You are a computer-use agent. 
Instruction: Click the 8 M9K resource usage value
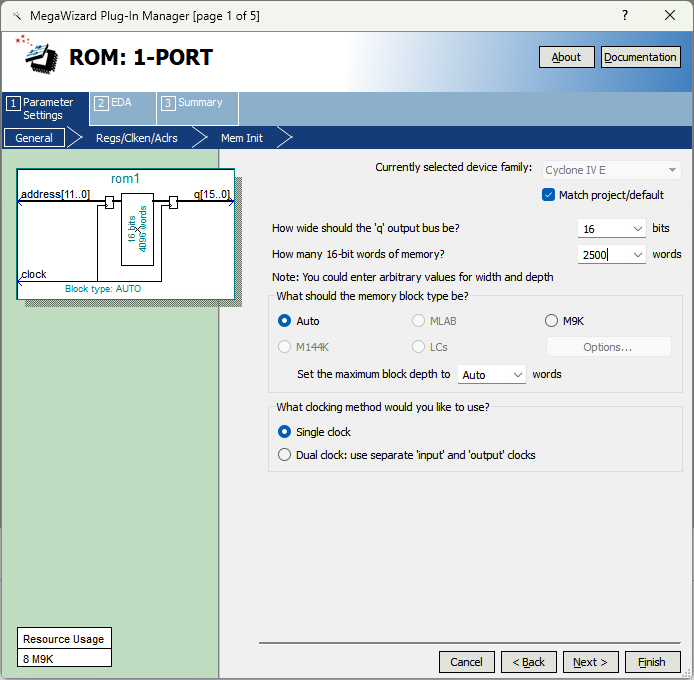click(38, 659)
